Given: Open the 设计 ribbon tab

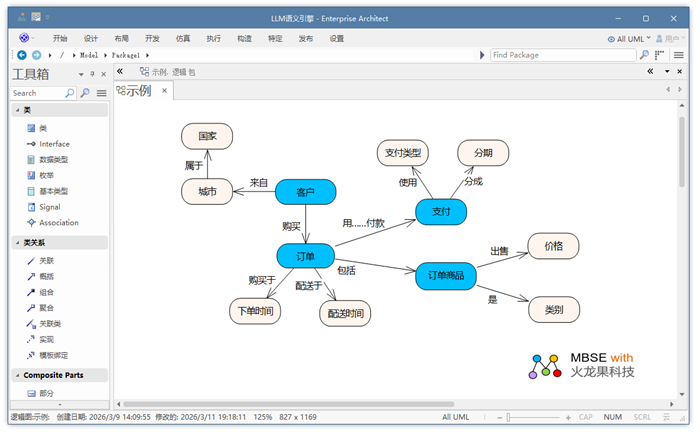Looking at the screenshot, I should [91, 38].
